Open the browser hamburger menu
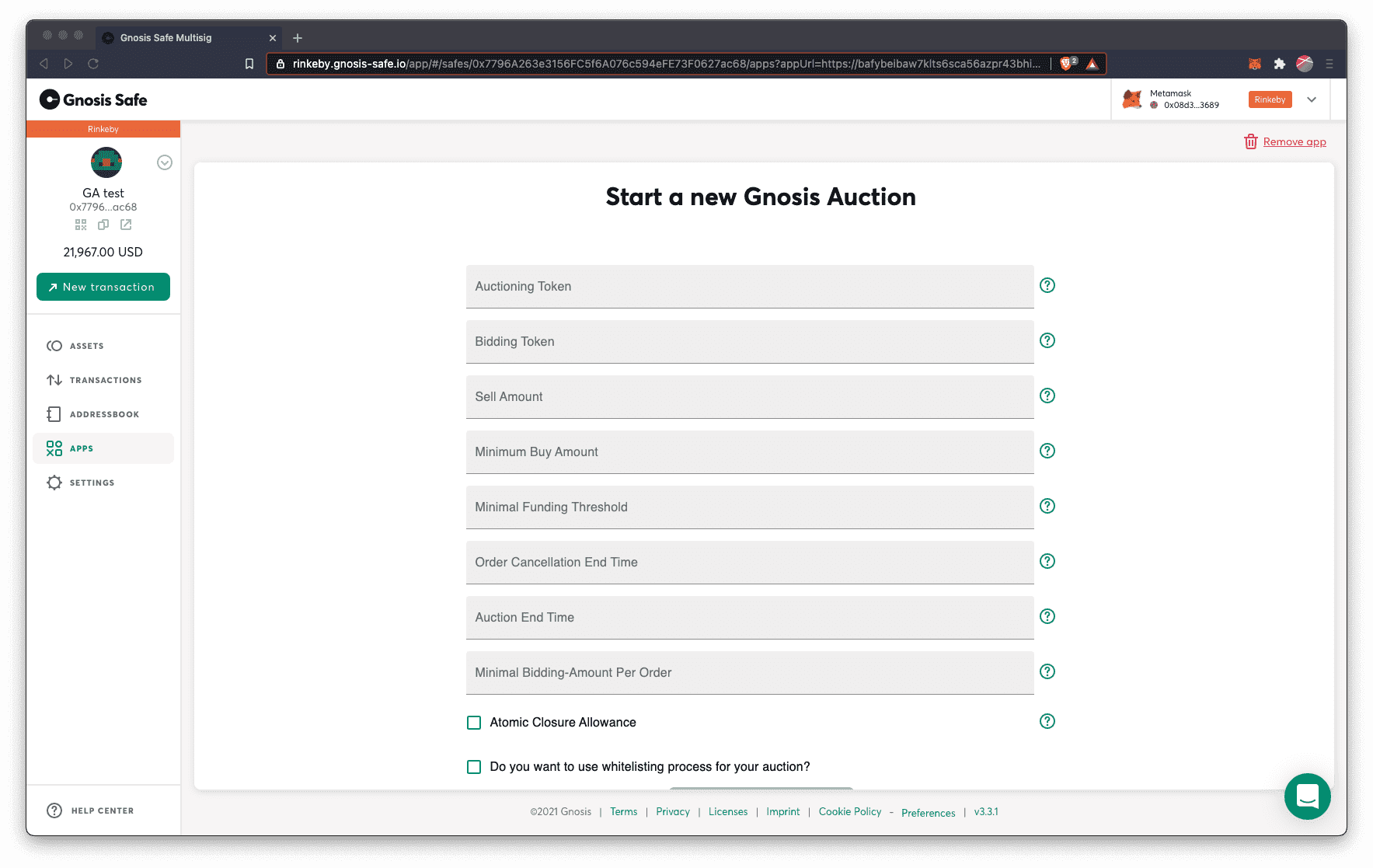 [1329, 64]
